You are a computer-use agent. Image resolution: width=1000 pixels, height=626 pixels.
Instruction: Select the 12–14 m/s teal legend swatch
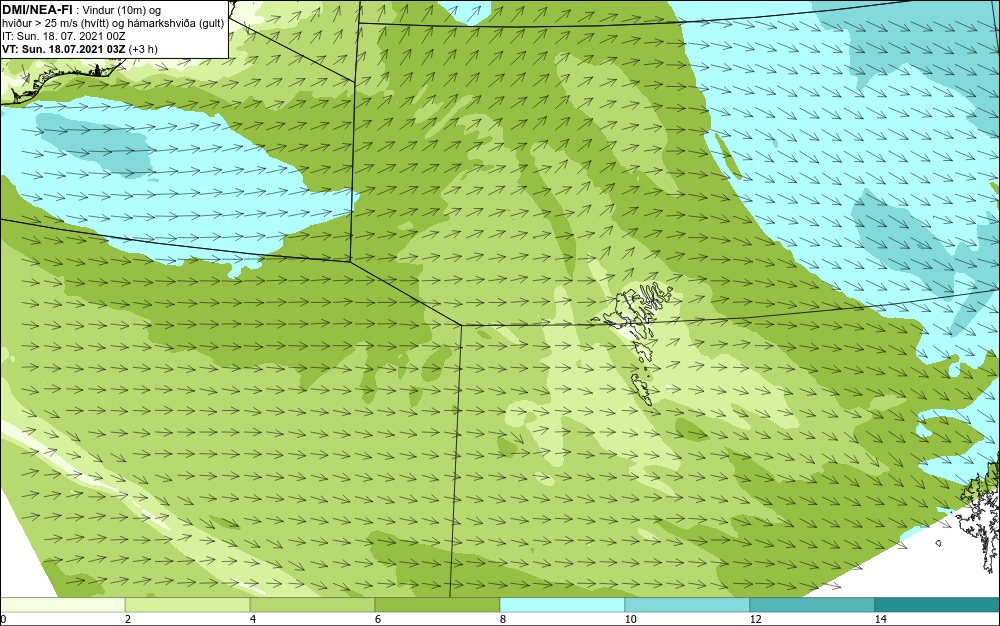(812, 604)
